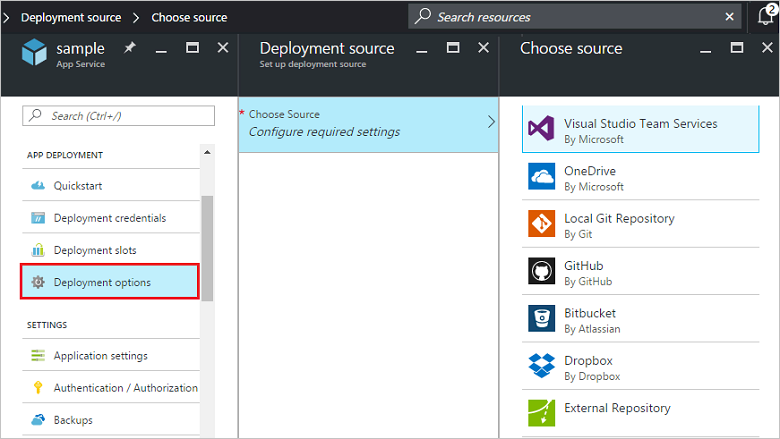The height and width of the screenshot is (439, 780).
Task: Clear the Search resources box
Action: pyautogui.click(x=729, y=16)
